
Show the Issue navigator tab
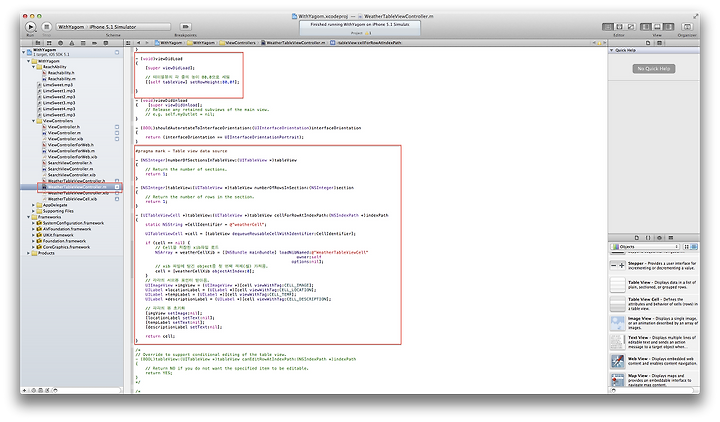tap(72, 43)
